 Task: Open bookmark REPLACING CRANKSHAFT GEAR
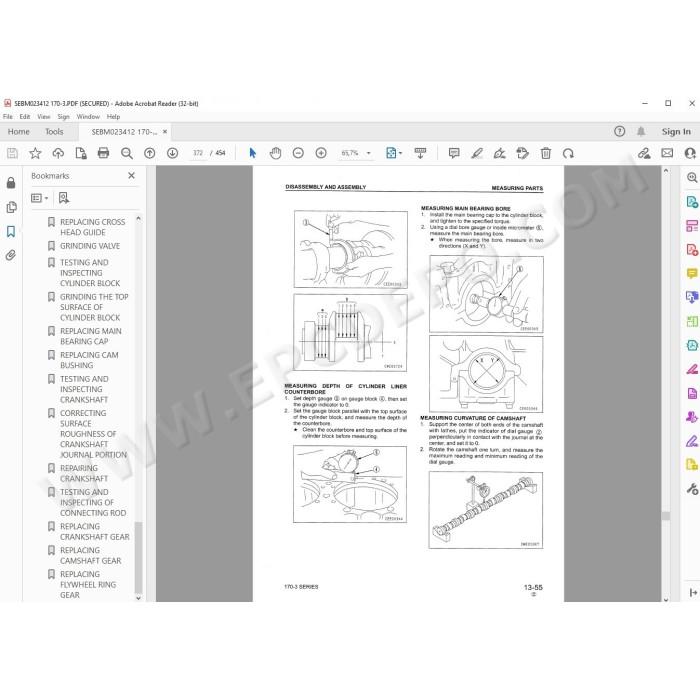[95, 532]
